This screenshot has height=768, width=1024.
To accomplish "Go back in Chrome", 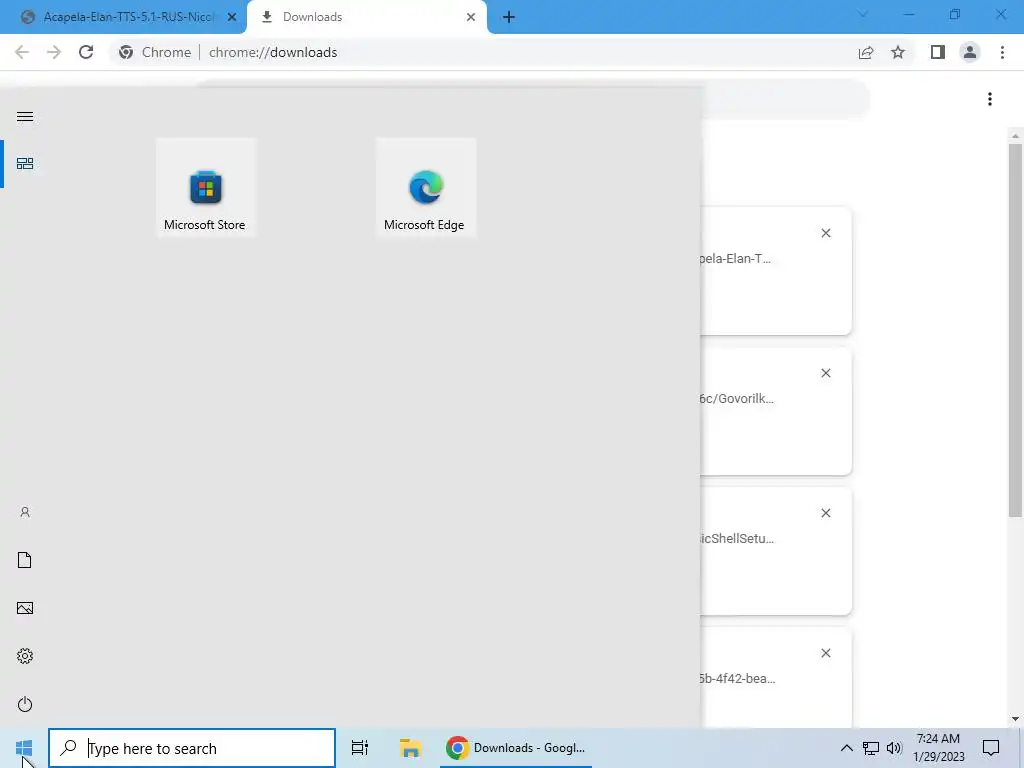I will click(22, 52).
